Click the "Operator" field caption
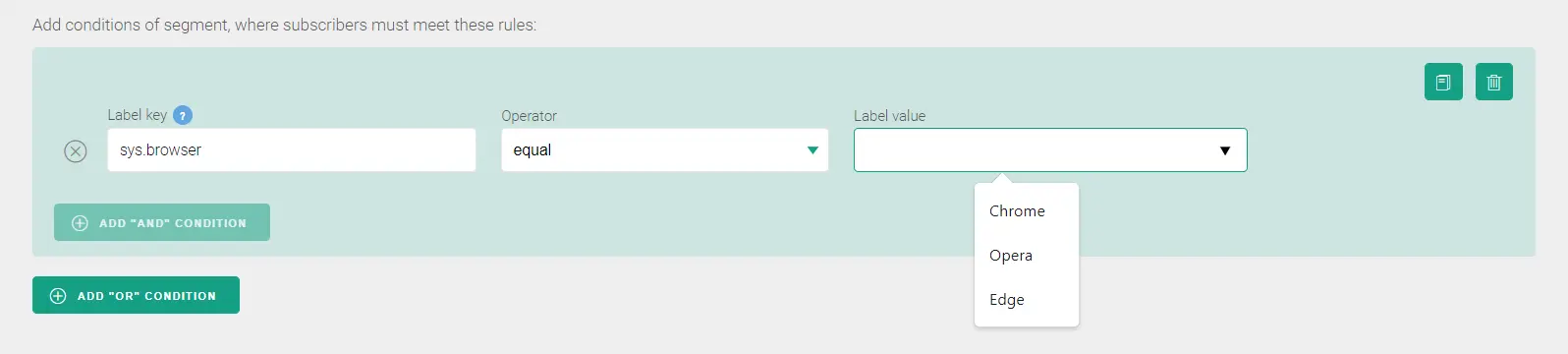Screen dimensions: 1568x354 click(x=529, y=116)
